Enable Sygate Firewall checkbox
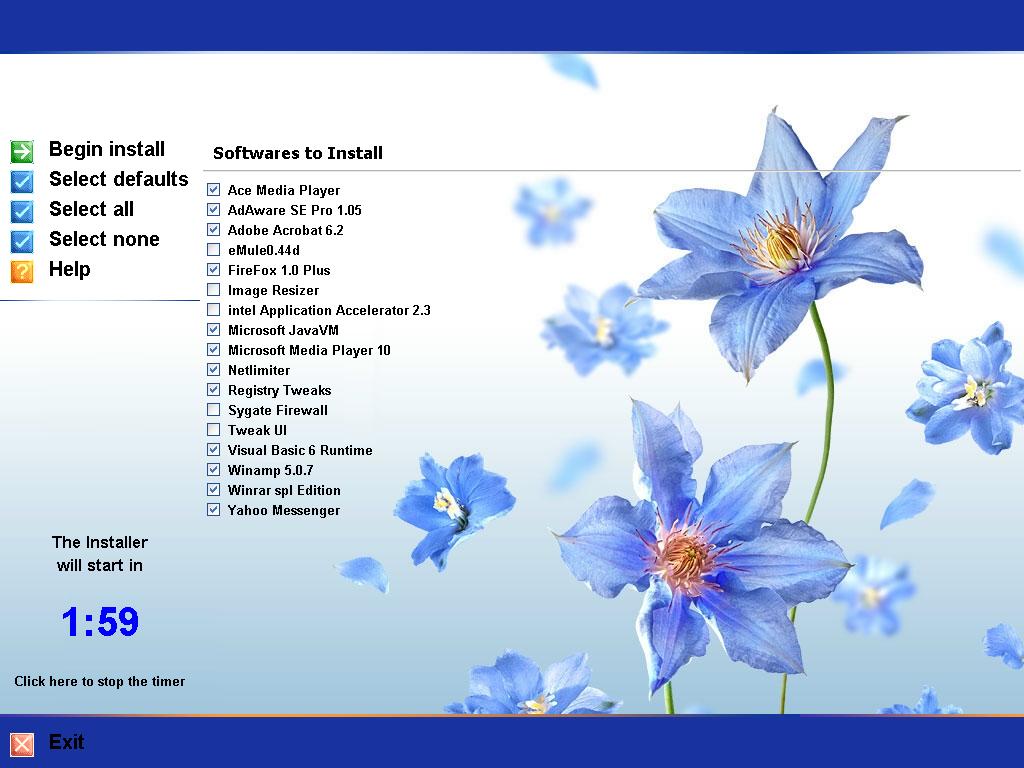 pyautogui.click(x=214, y=409)
